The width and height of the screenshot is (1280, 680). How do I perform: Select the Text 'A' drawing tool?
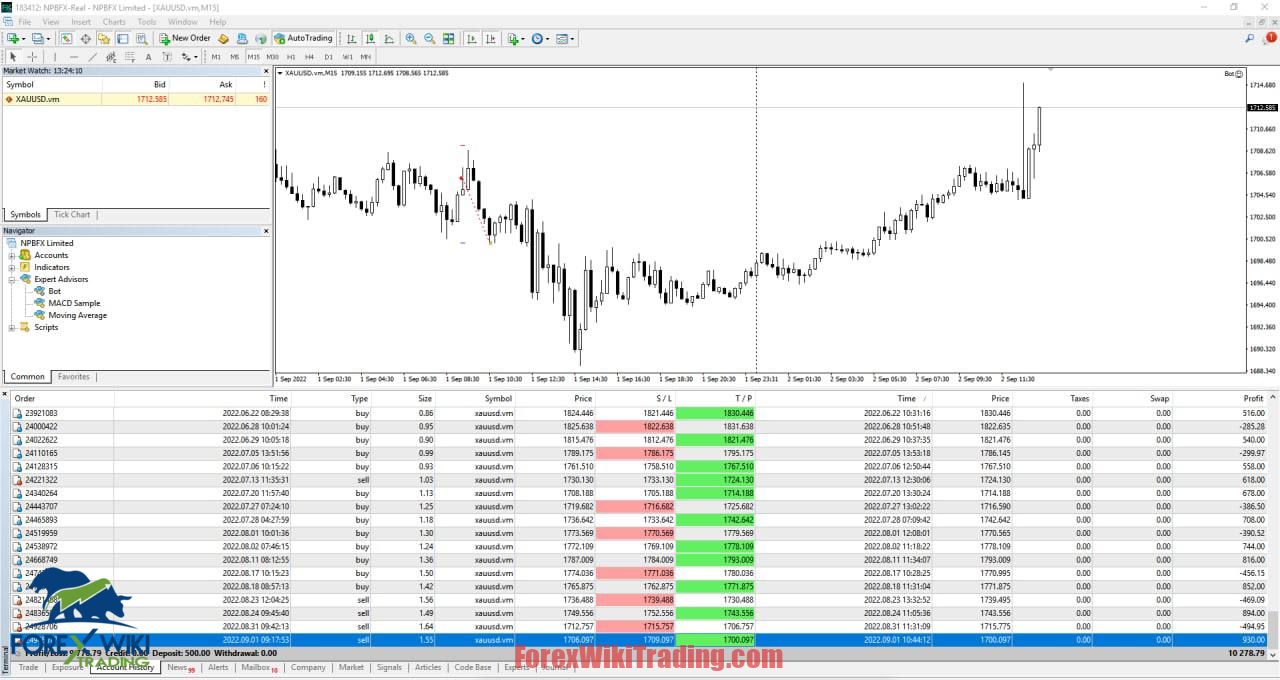148,57
